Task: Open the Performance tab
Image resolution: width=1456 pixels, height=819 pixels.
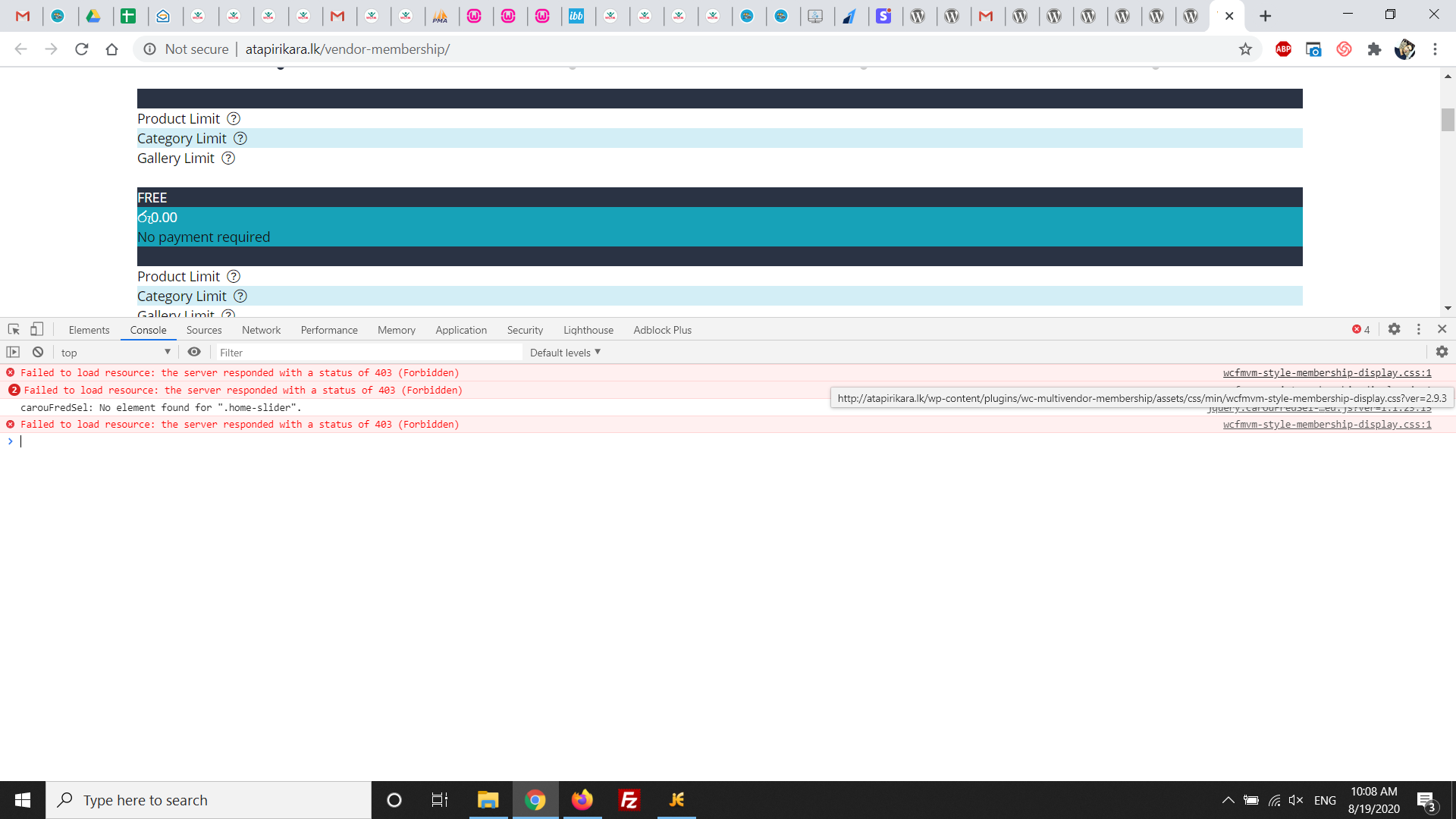Action: [x=329, y=330]
